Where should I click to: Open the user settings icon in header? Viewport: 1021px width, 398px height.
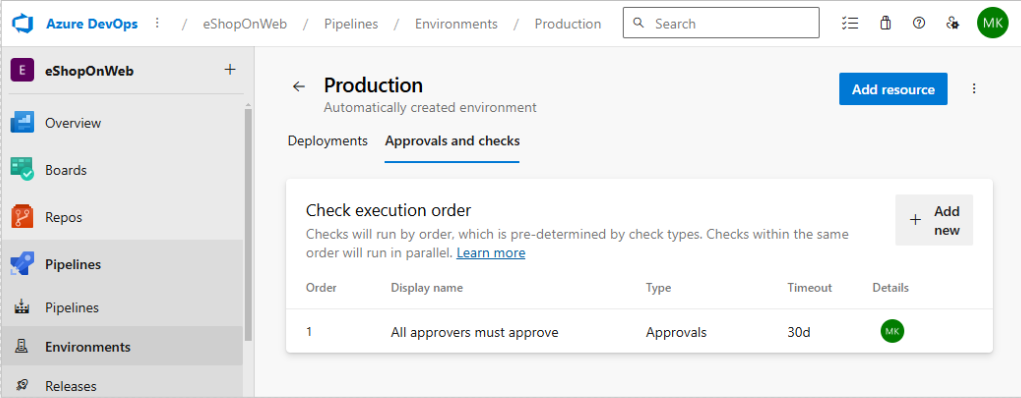(952, 23)
